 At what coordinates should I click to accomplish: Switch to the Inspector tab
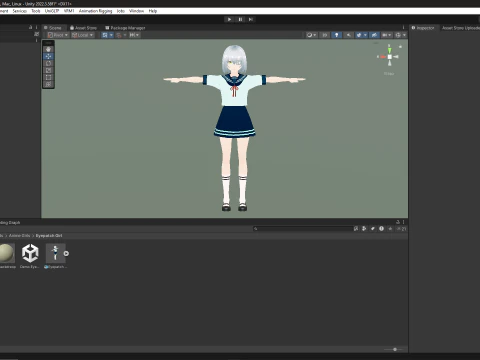pos(423,28)
